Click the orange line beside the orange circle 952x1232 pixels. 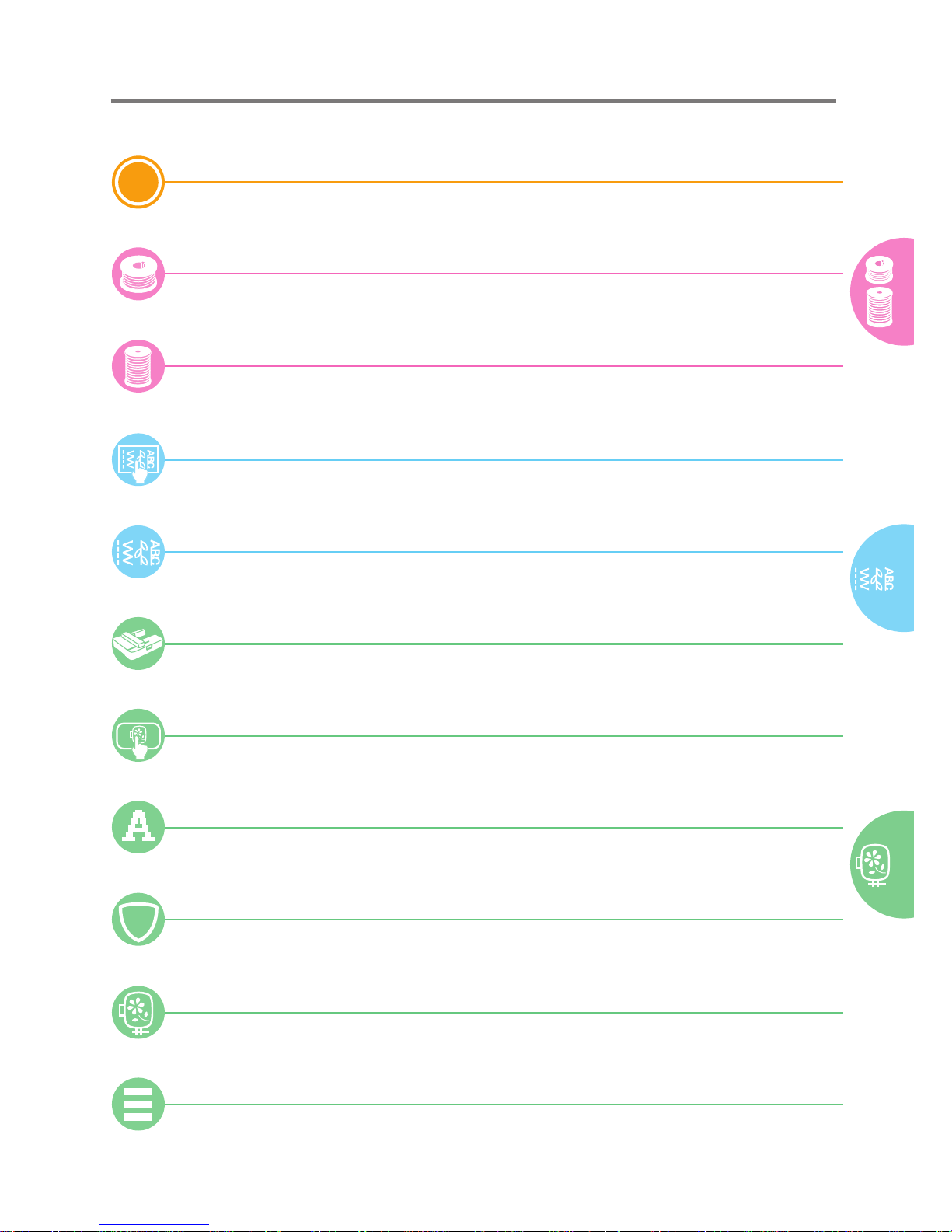(504, 182)
